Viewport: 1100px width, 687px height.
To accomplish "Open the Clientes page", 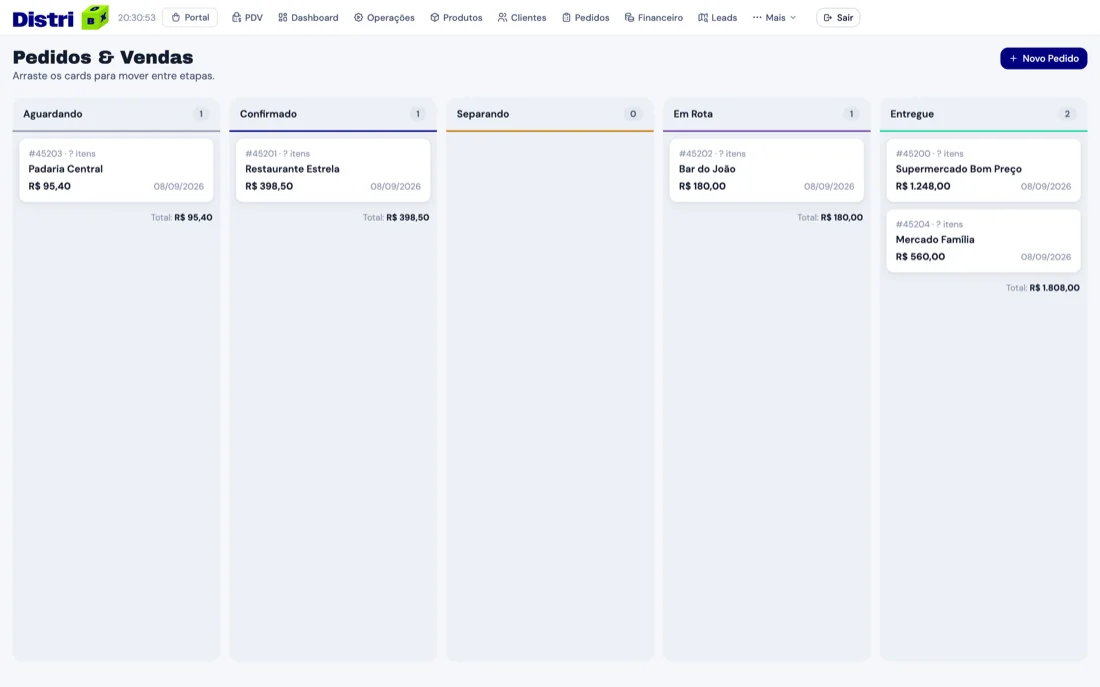I will click(x=522, y=18).
